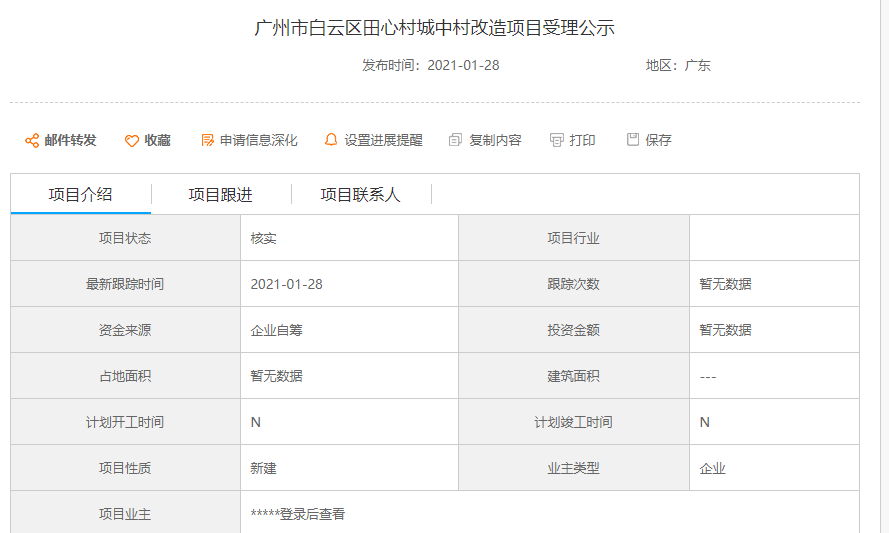The height and width of the screenshot is (533, 889).
Task: Switch to the 项目介绍 tab
Action: point(80,195)
